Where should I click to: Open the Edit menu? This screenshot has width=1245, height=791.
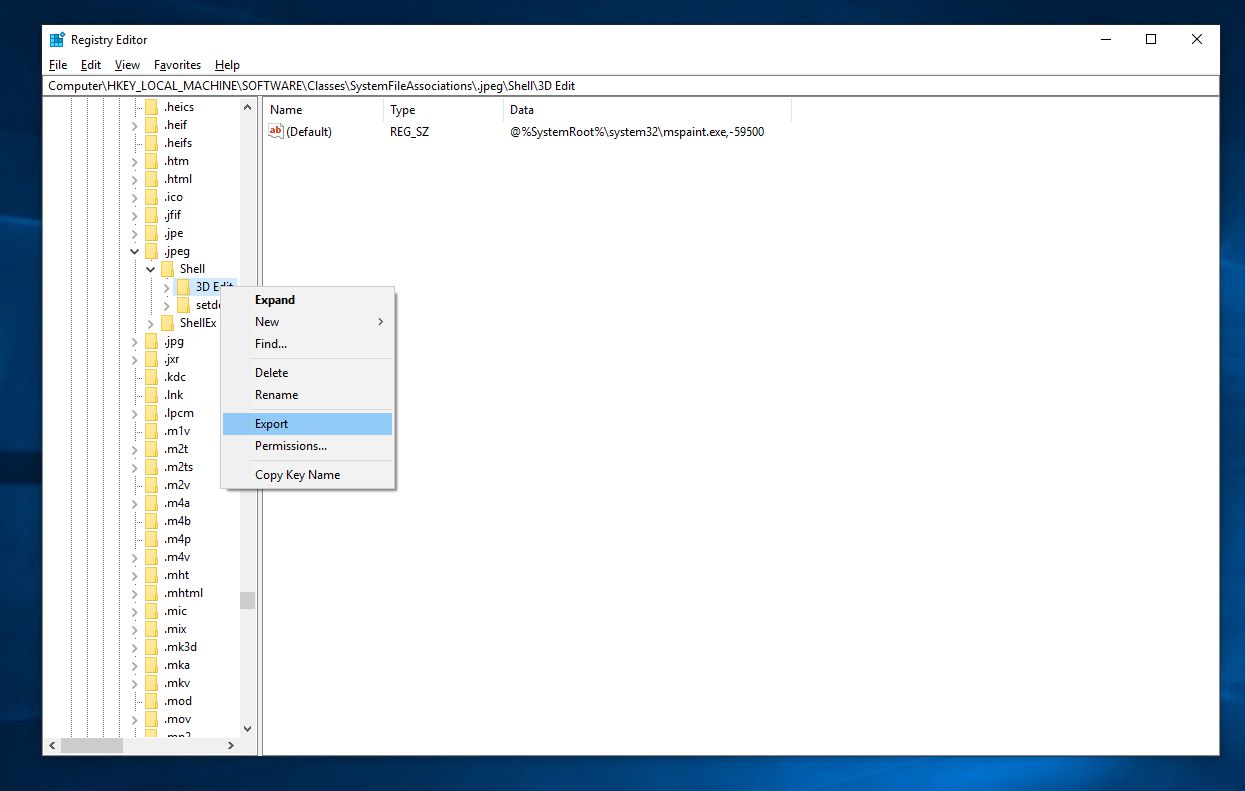(91, 65)
